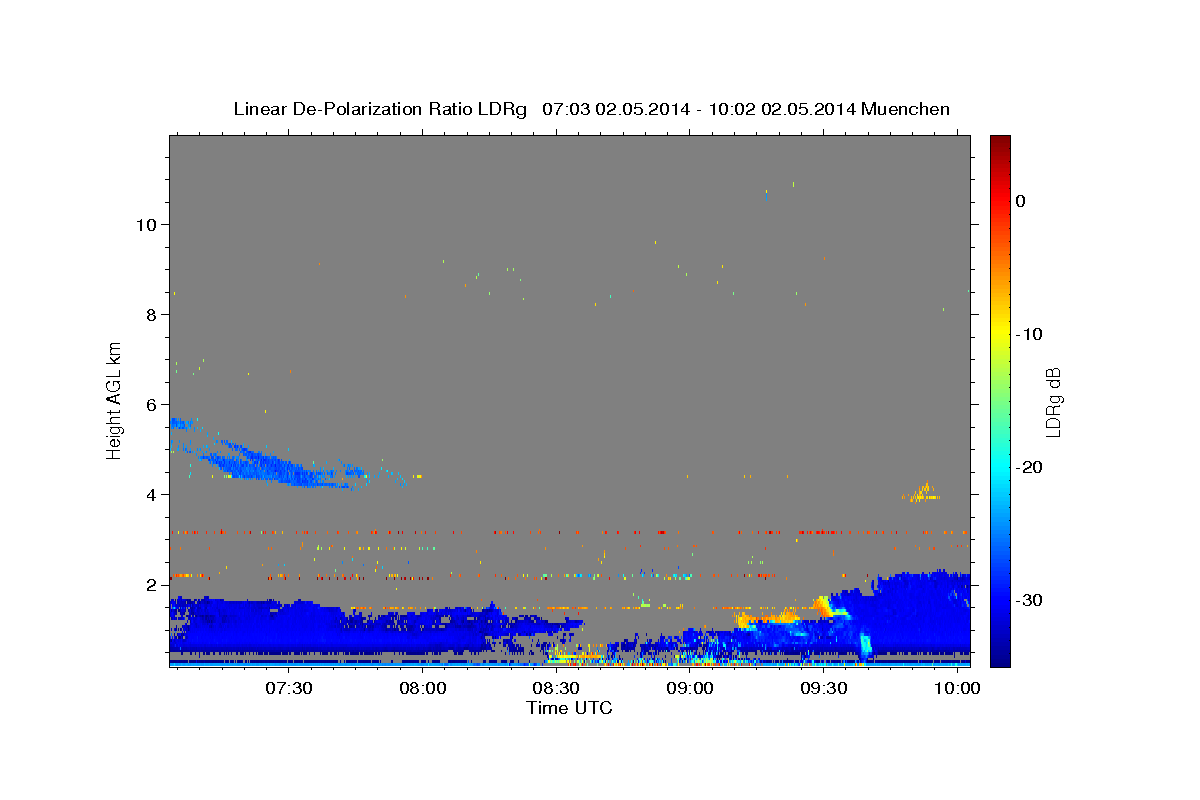1200x800 pixels.
Task: Click the colorbar label '0'
Action: click(x=1020, y=201)
